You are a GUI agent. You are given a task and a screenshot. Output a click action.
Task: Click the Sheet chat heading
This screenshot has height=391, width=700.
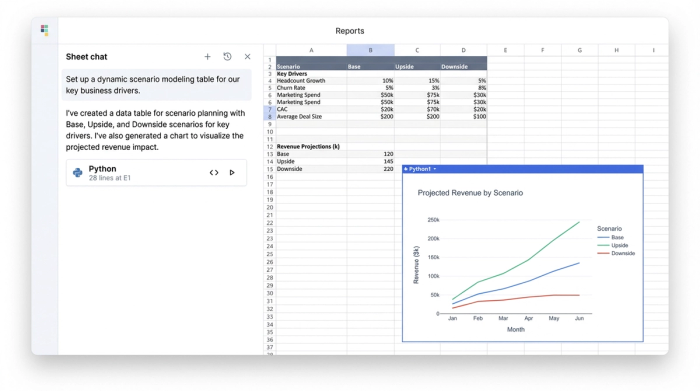pos(86,57)
